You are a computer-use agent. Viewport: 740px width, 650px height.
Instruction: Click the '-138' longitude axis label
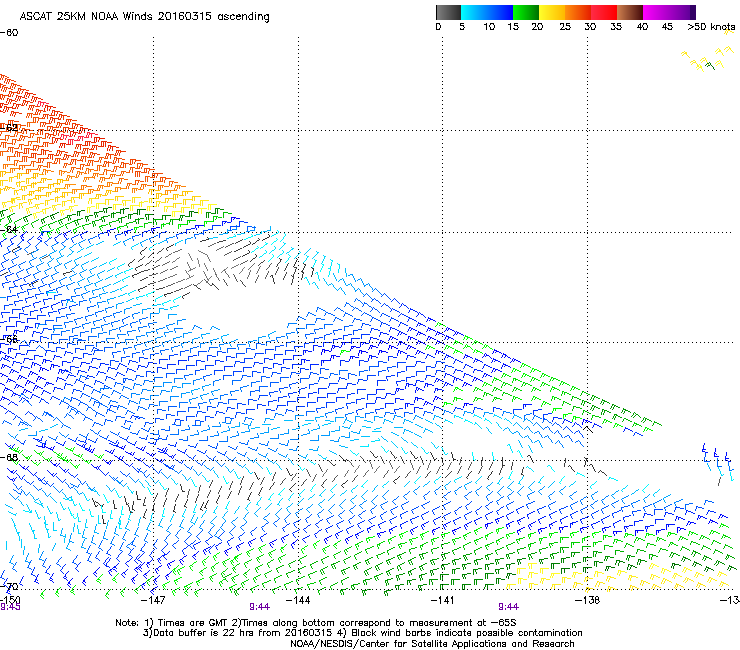click(587, 600)
